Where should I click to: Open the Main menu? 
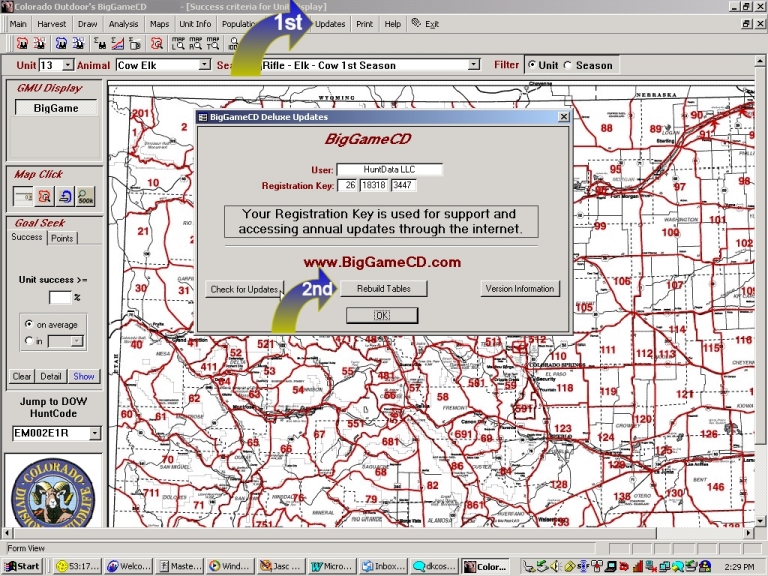[18, 24]
